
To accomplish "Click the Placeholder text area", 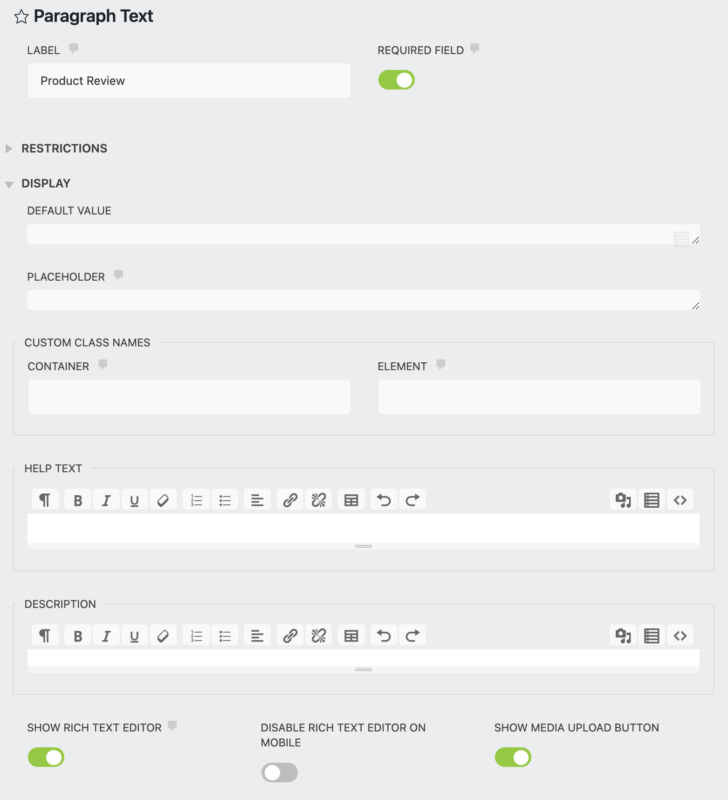I will click(x=363, y=297).
